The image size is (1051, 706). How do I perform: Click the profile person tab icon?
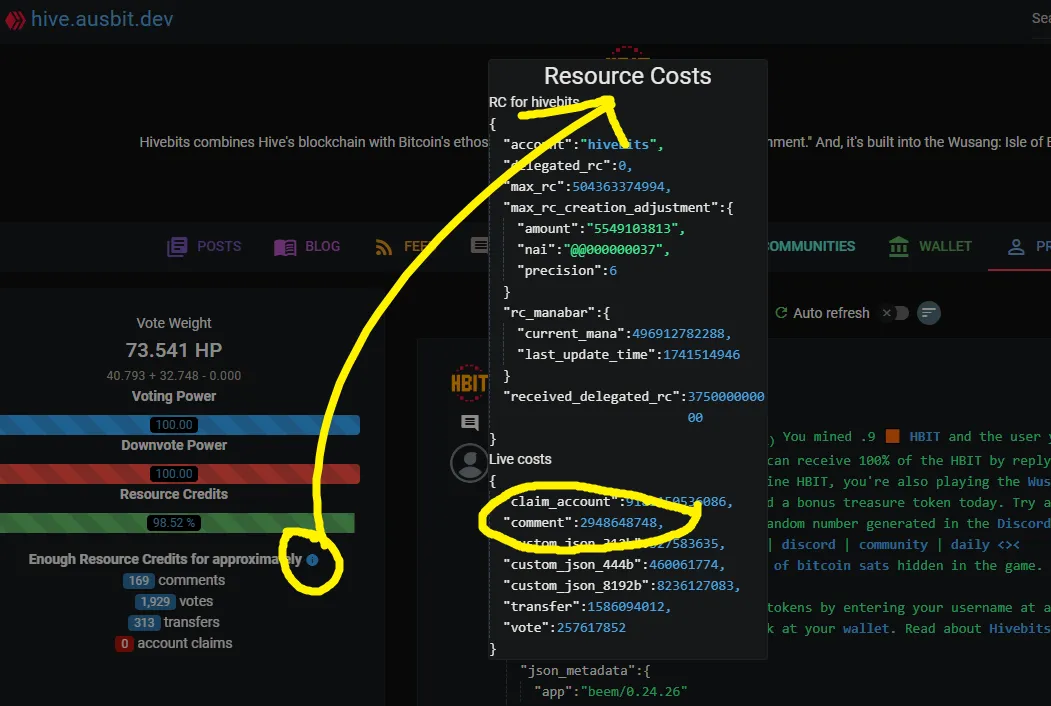tap(1016, 247)
